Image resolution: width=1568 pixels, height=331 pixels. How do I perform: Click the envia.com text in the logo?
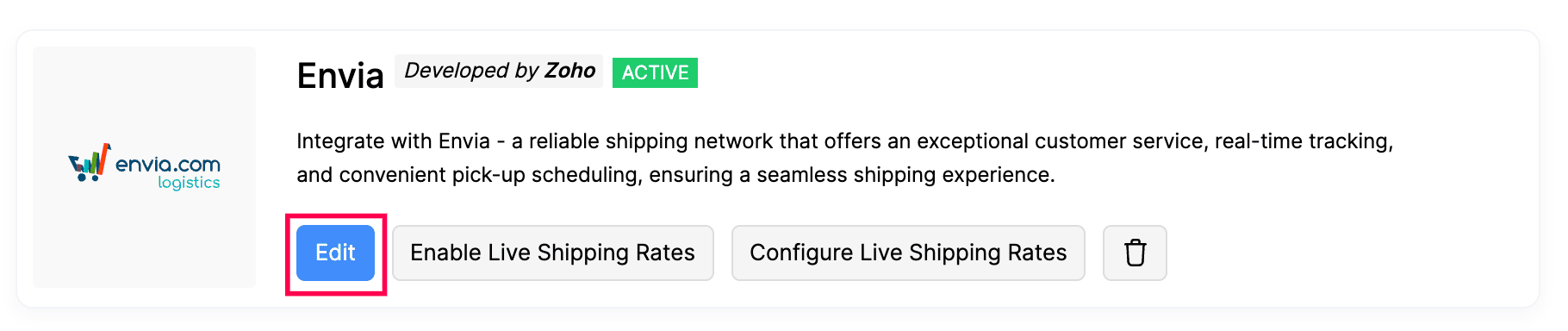click(x=168, y=164)
